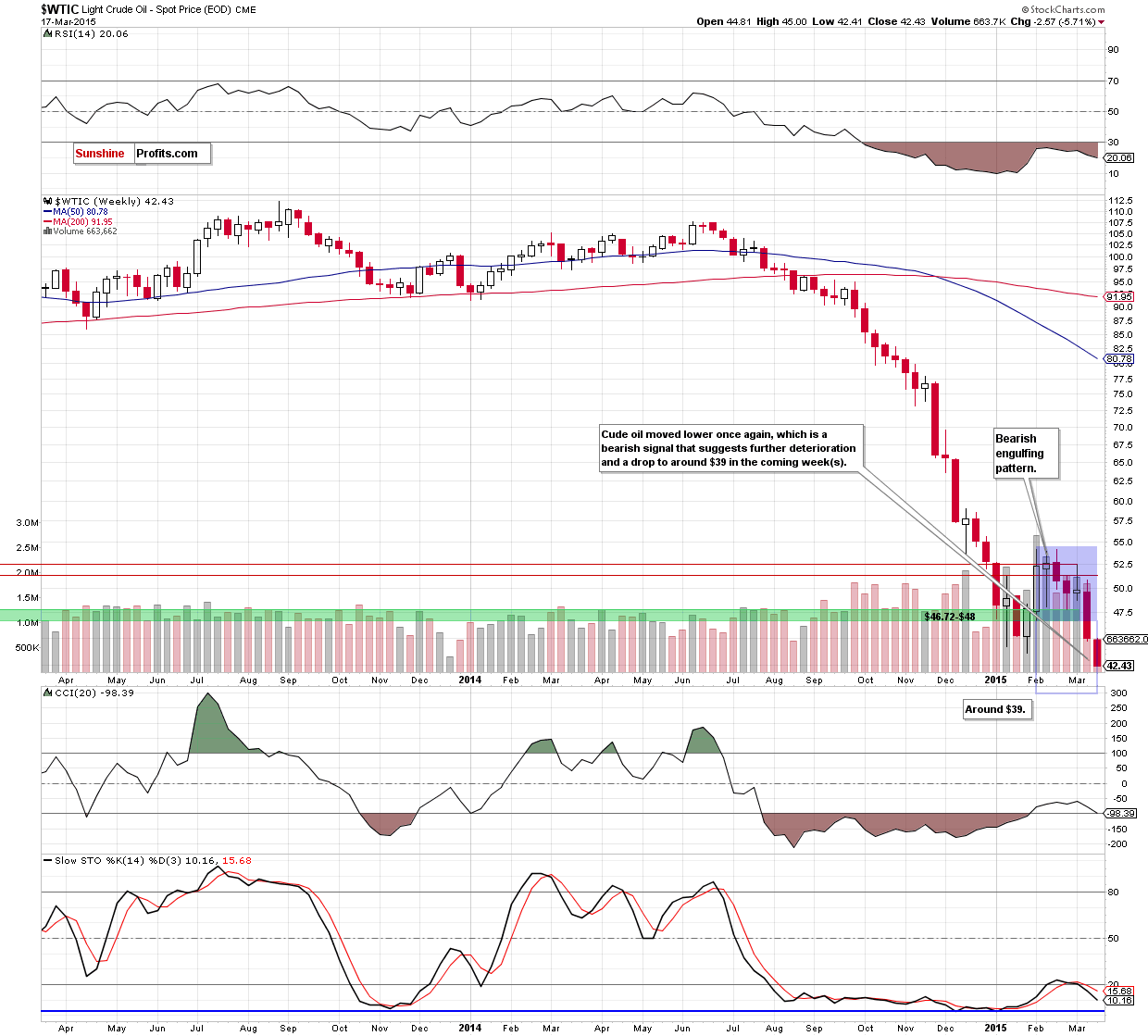Open the StockCharts.com copyright label

click(x=1062, y=9)
